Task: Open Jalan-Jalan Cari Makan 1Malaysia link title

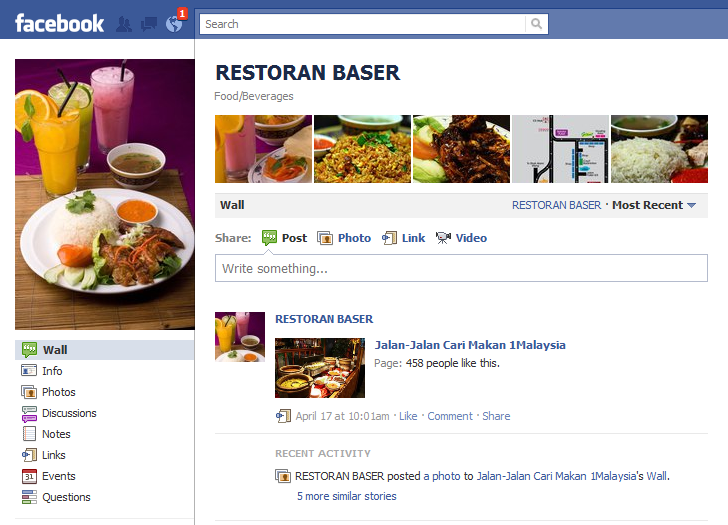Action: tap(470, 345)
